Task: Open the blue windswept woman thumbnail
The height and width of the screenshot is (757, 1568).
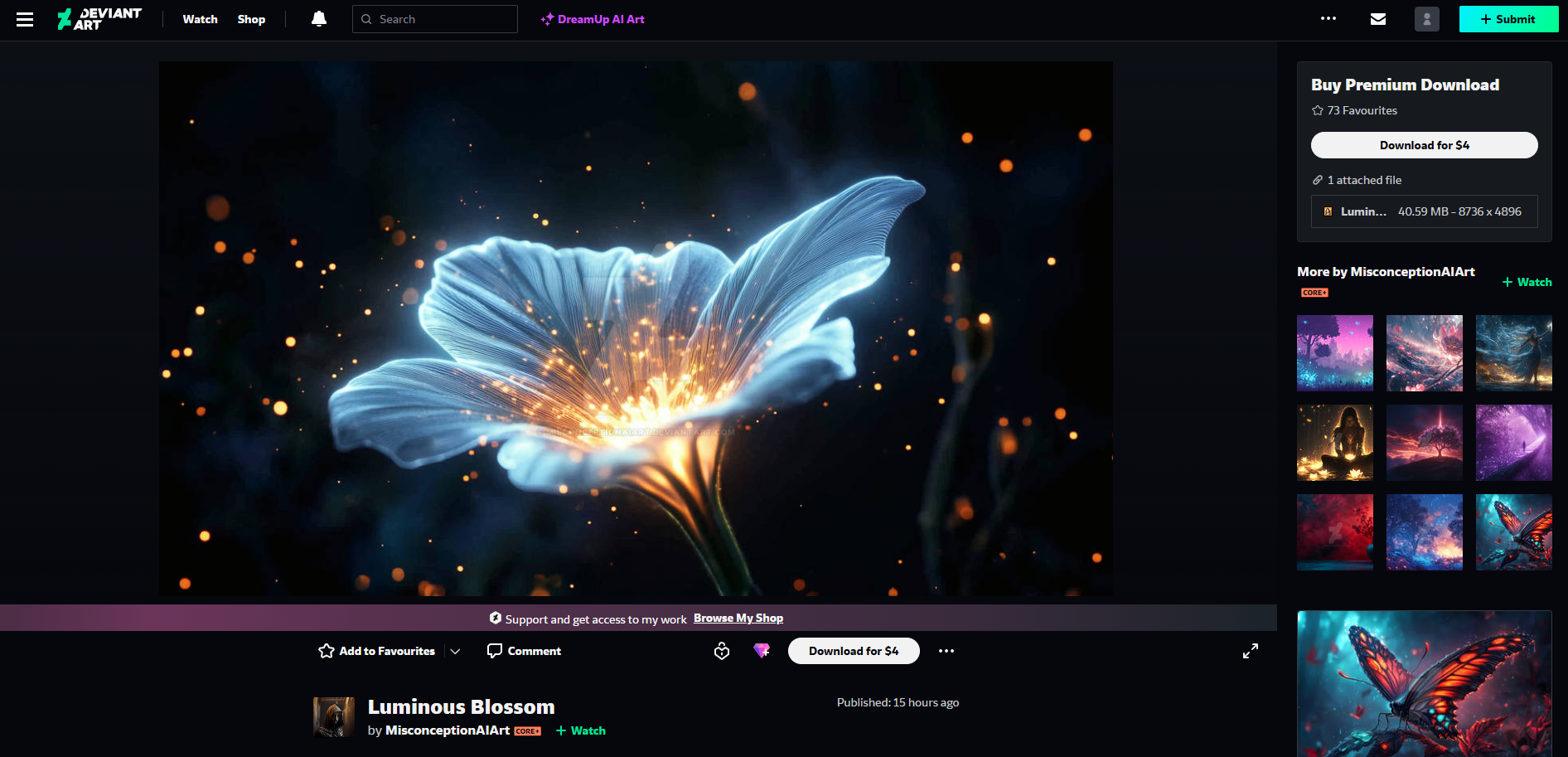Action: pos(1514,353)
